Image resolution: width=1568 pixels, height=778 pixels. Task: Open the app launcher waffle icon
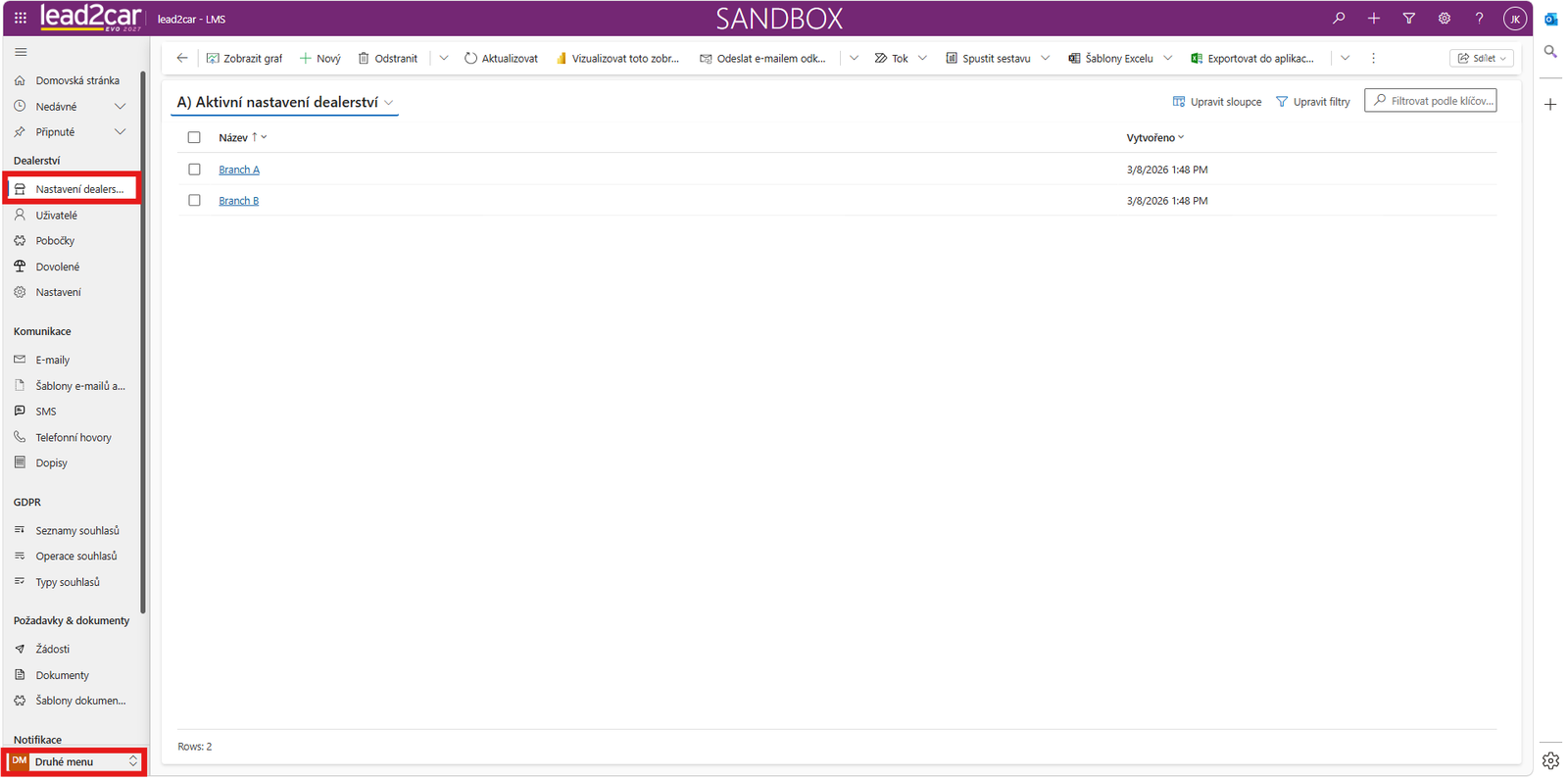tap(20, 18)
